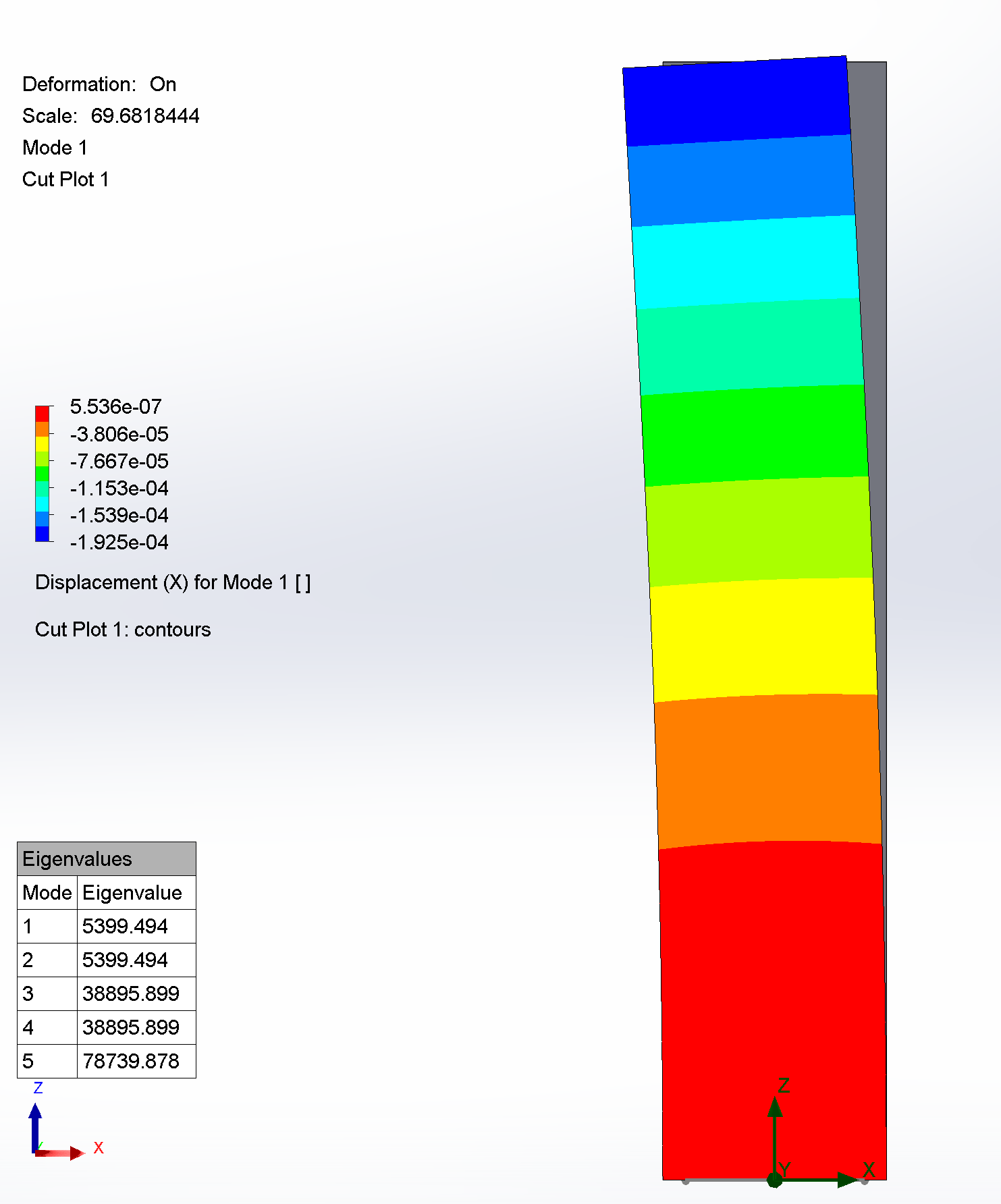Click the Y origin point on model
This screenshot has width=1001, height=1204.
tap(775, 1180)
